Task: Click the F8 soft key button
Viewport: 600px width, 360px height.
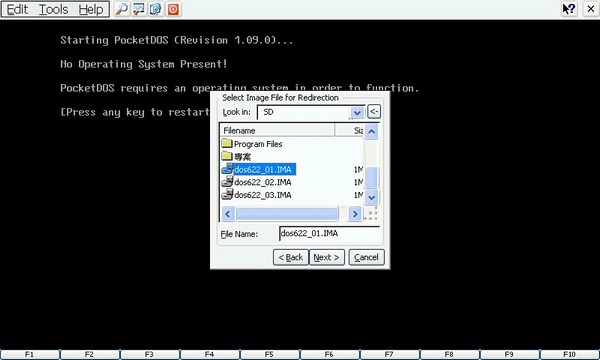Action: tap(449, 355)
